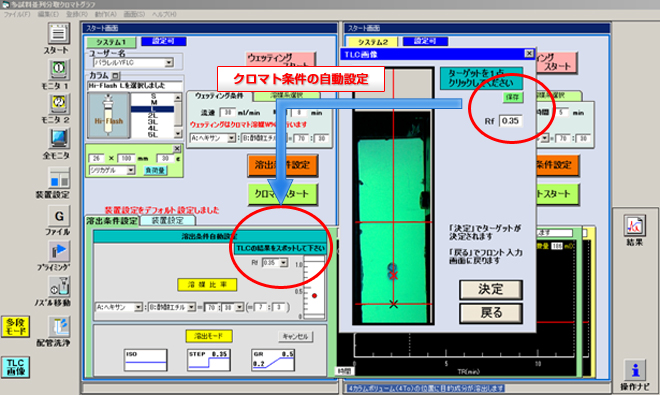Click the キャンセル button in elution panel
Viewport: 660px width, 395px height.
coord(295,336)
